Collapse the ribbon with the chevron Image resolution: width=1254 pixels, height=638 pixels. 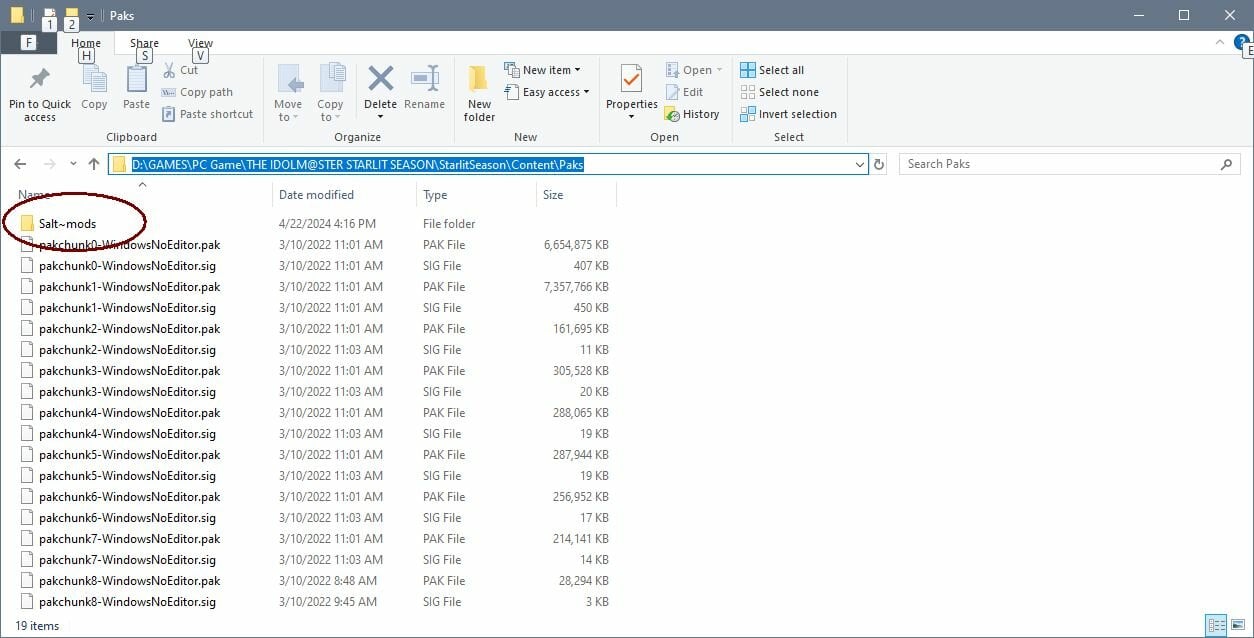pyautogui.click(x=1218, y=43)
